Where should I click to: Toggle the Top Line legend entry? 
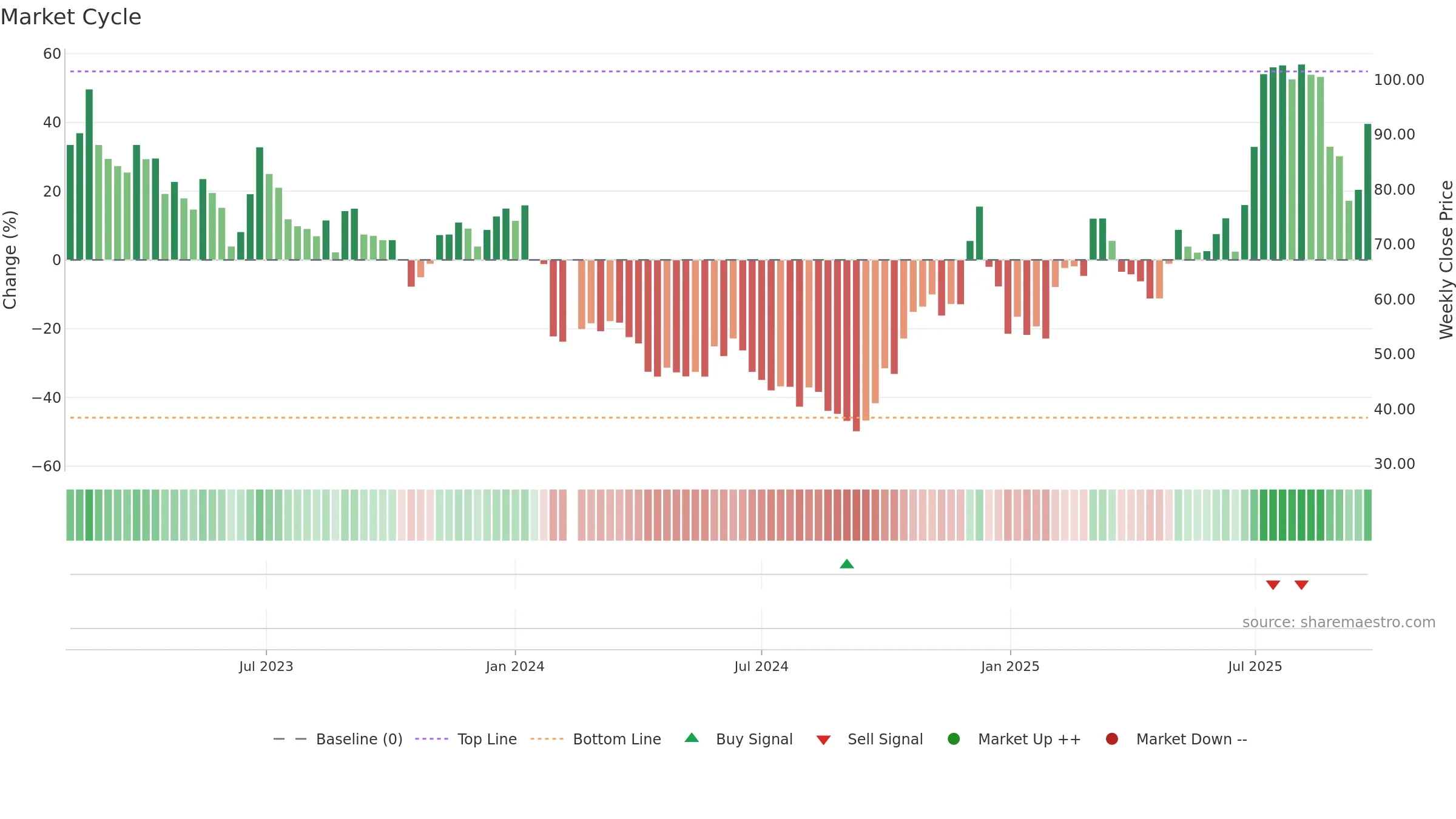click(x=466, y=739)
